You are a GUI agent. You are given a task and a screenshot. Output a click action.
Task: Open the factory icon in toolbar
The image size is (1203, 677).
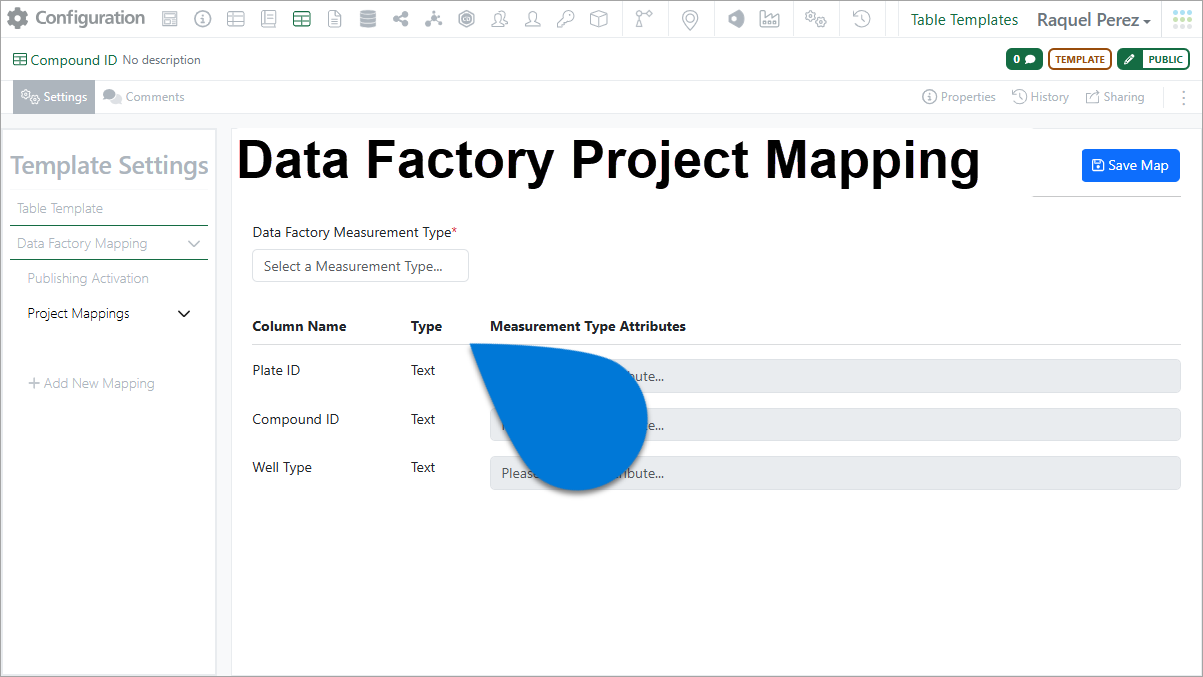pyautogui.click(x=769, y=19)
